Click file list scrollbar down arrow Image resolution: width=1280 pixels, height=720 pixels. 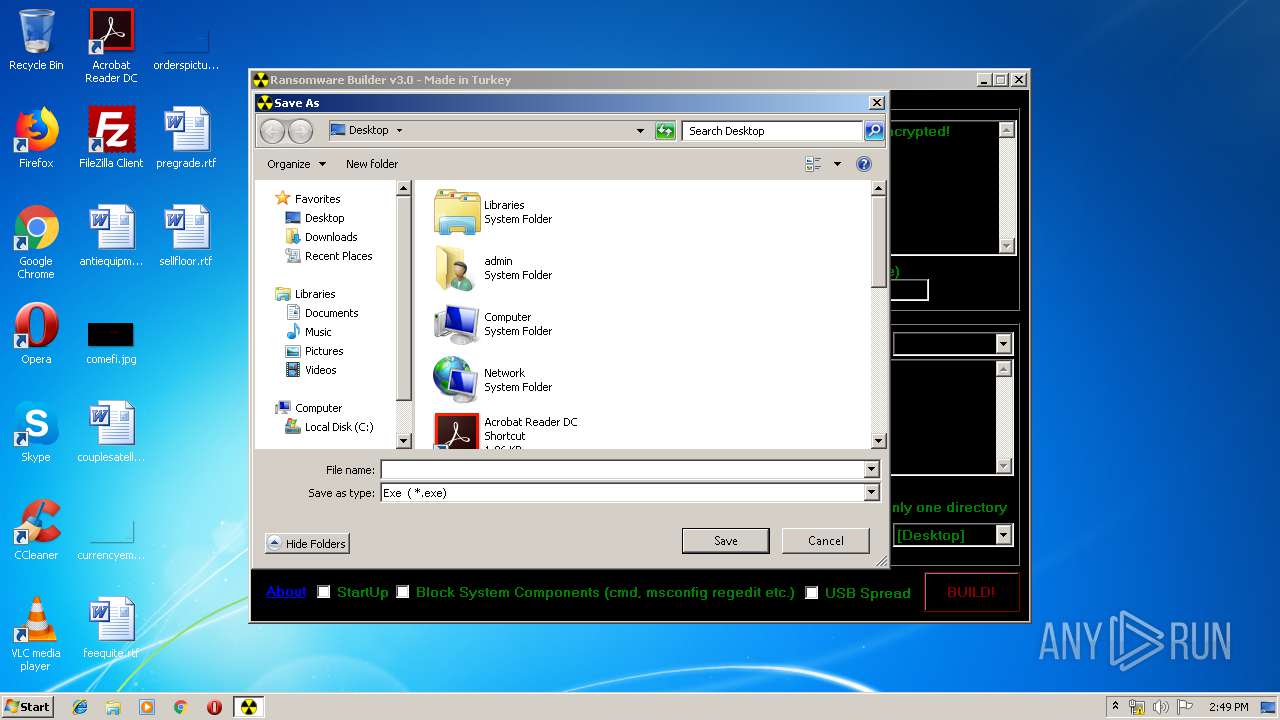tap(879, 441)
